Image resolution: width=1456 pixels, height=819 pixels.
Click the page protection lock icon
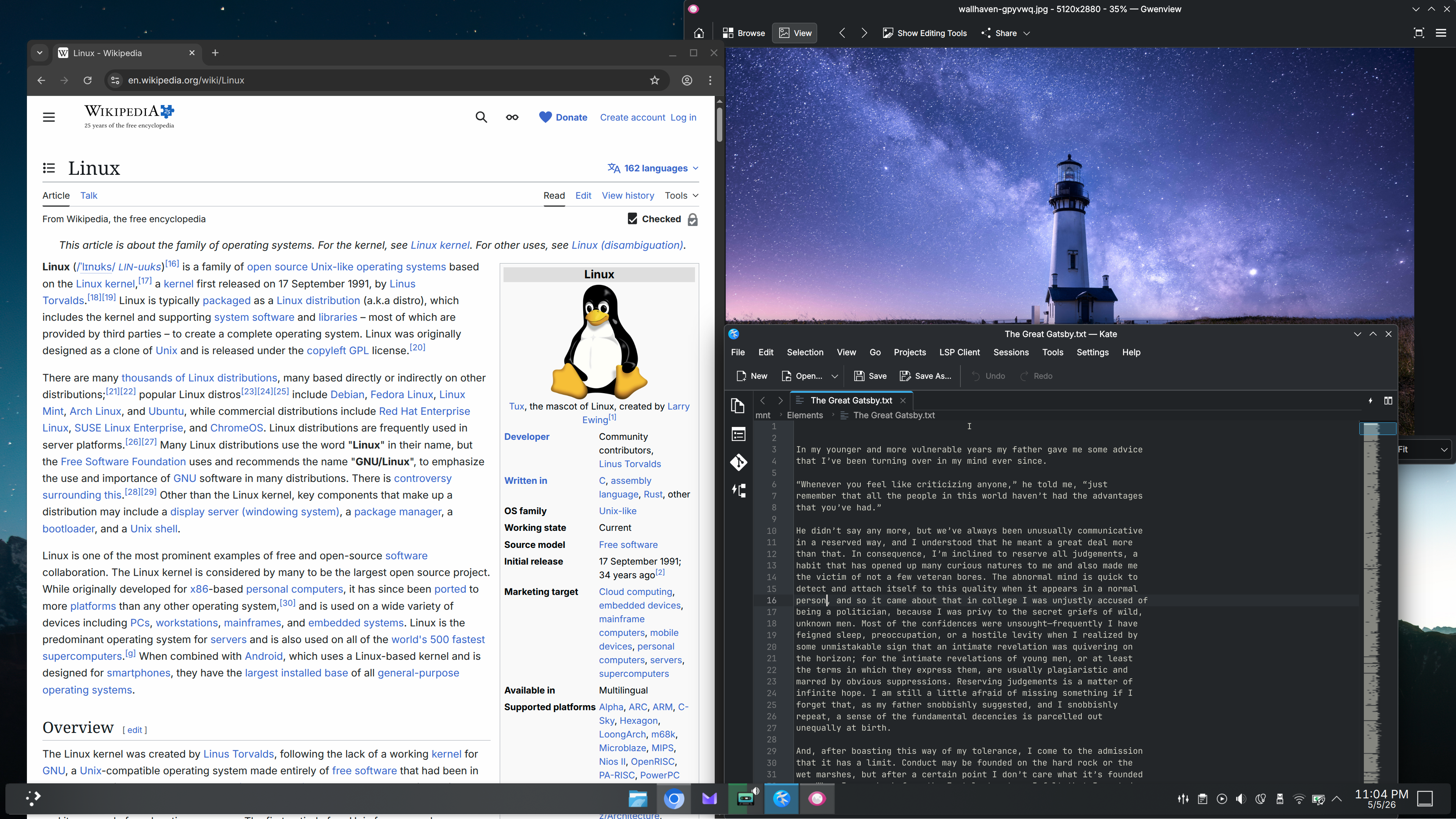[x=692, y=220]
